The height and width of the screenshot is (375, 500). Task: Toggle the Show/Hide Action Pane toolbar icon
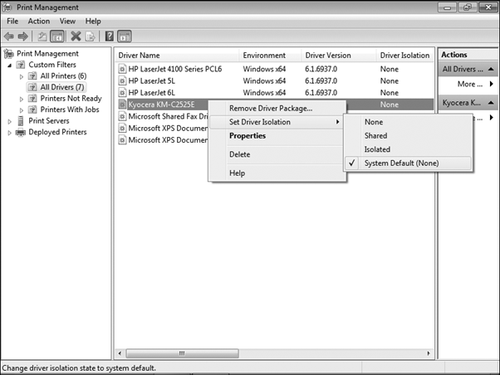click(x=124, y=36)
